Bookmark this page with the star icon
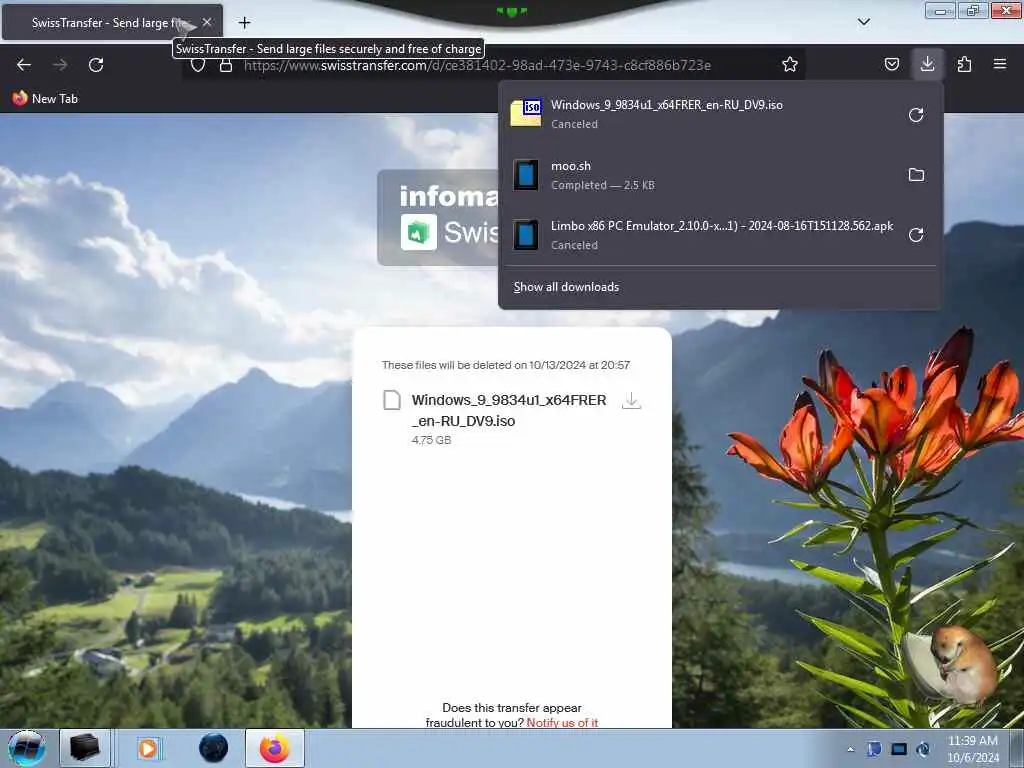Viewport: 1024px width, 768px height. coord(790,64)
